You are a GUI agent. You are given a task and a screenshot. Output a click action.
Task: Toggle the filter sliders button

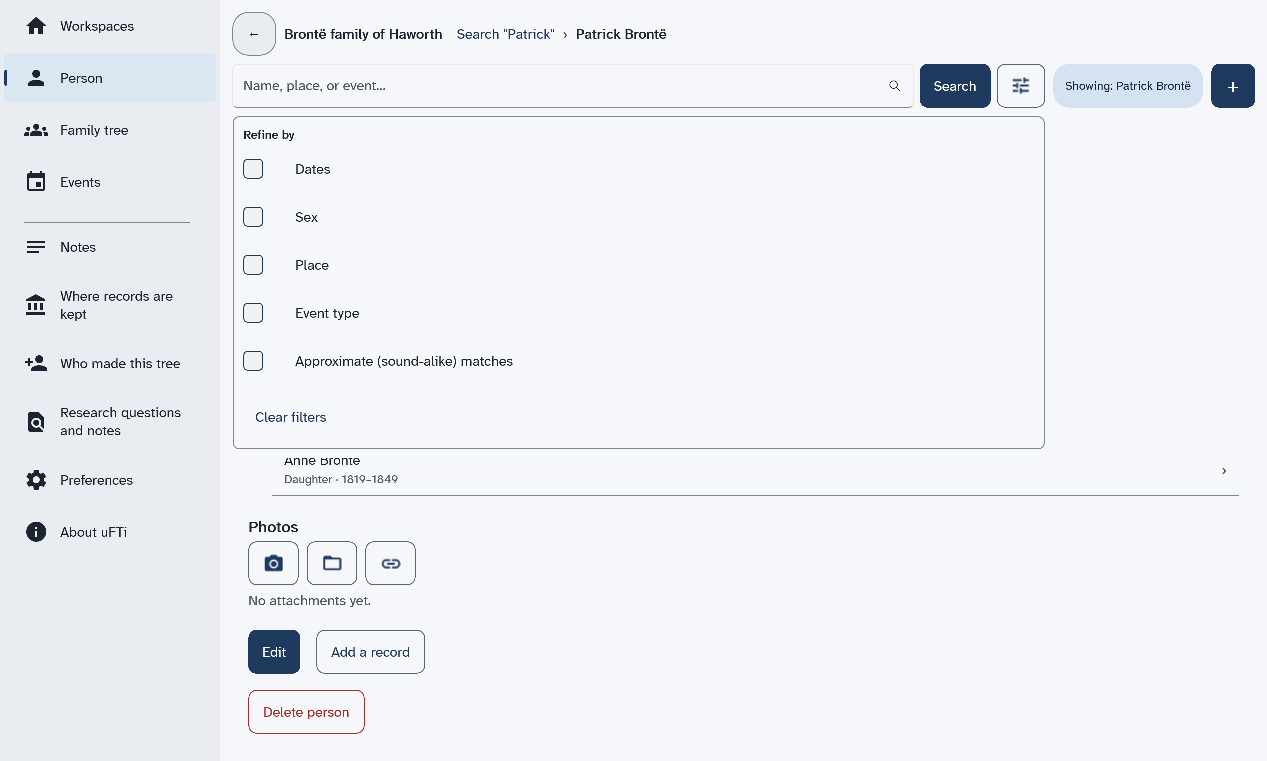(1021, 86)
